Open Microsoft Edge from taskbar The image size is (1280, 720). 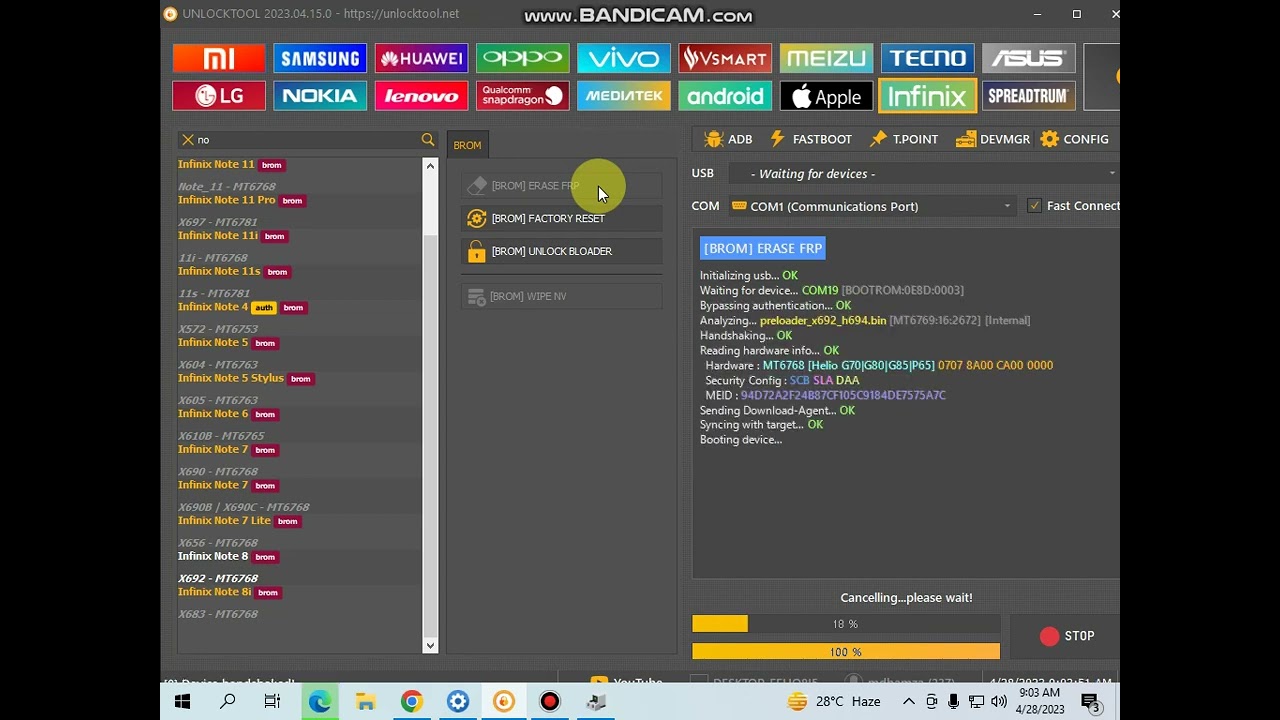[320, 702]
